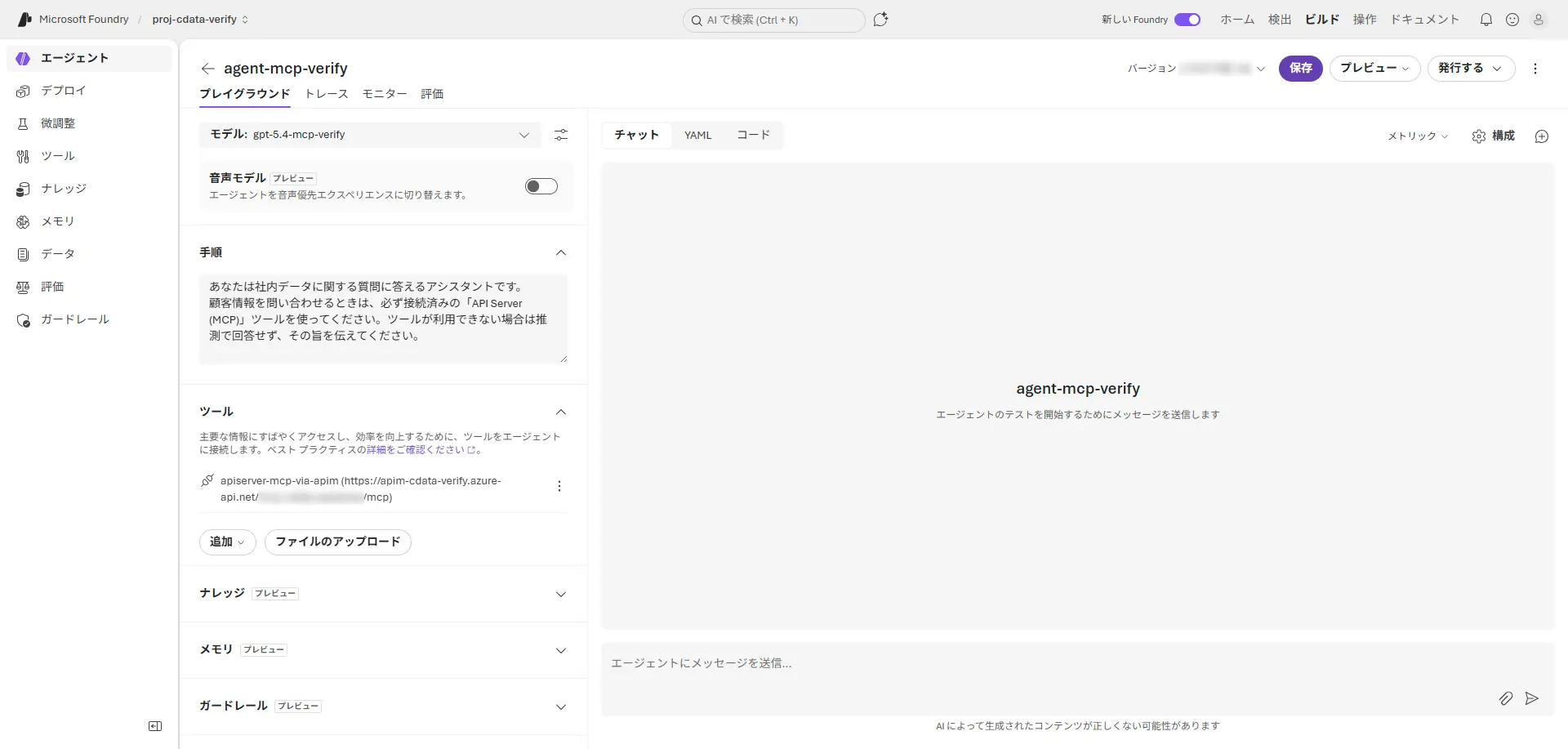This screenshot has height=749, width=1568.
Task: Open ドキュメント in top navigation
Action: coord(1425,20)
